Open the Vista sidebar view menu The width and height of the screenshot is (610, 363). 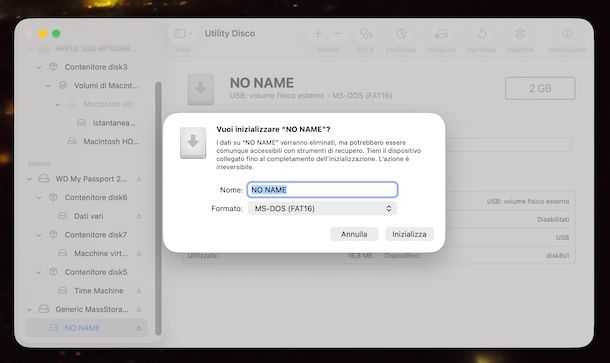[x=182, y=34]
